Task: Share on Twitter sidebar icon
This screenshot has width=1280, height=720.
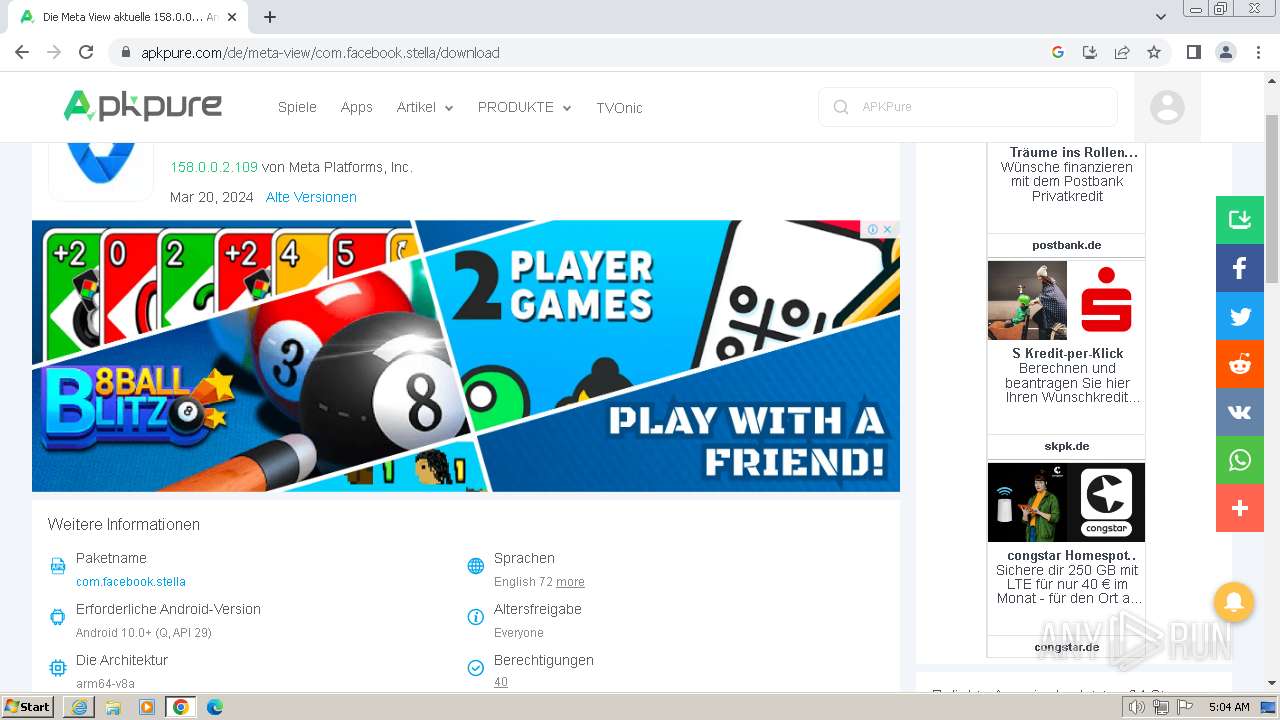Action: [1240, 316]
